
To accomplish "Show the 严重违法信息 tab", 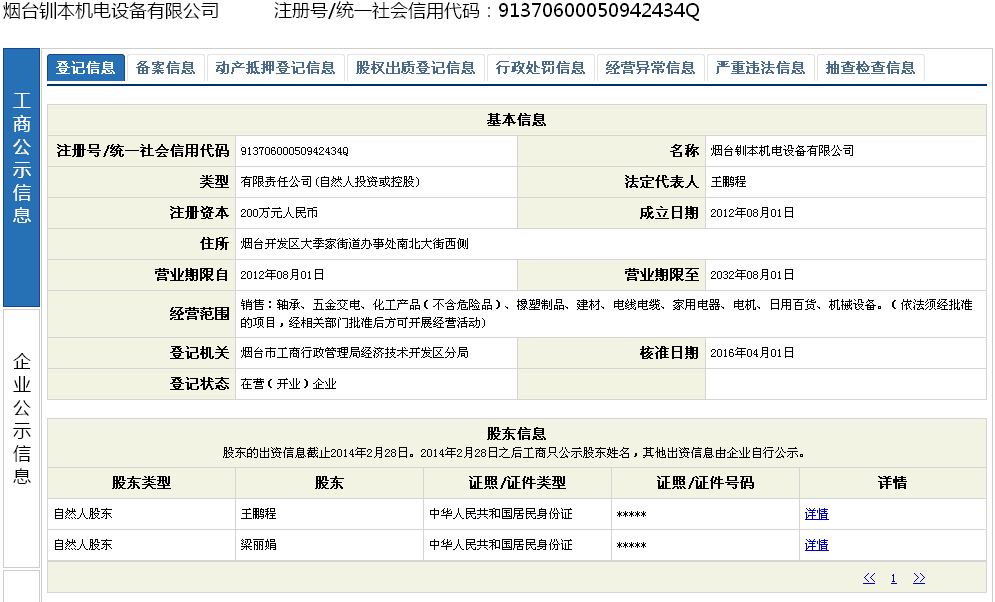I will 761,68.
